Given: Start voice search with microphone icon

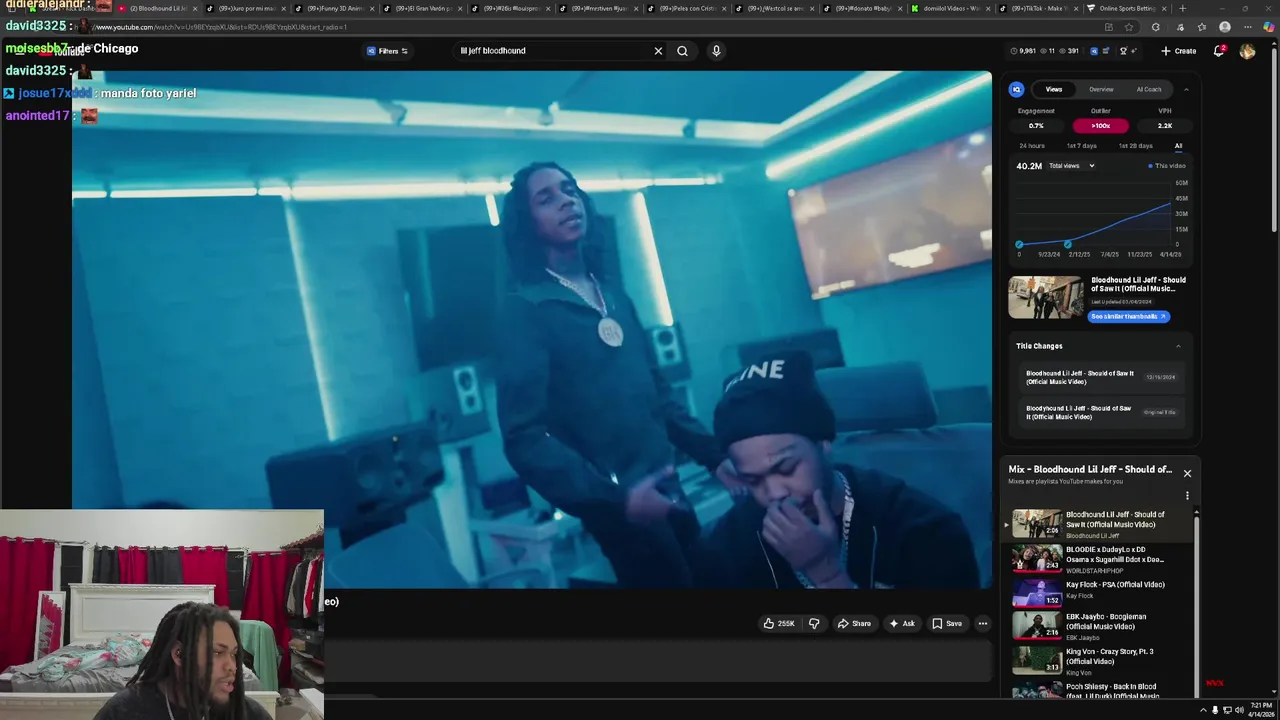Looking at the screenshot, I should 716,51.
